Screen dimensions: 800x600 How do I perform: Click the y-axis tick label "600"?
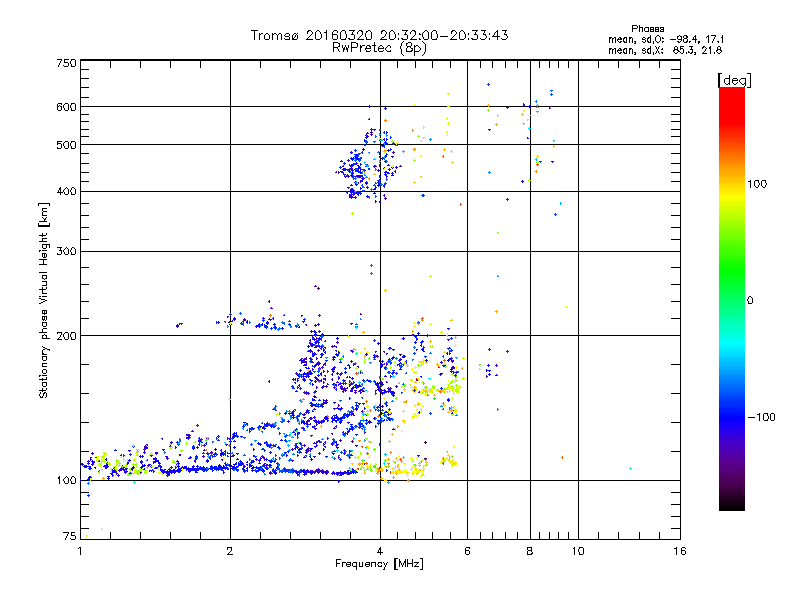(x=66, y=107)
